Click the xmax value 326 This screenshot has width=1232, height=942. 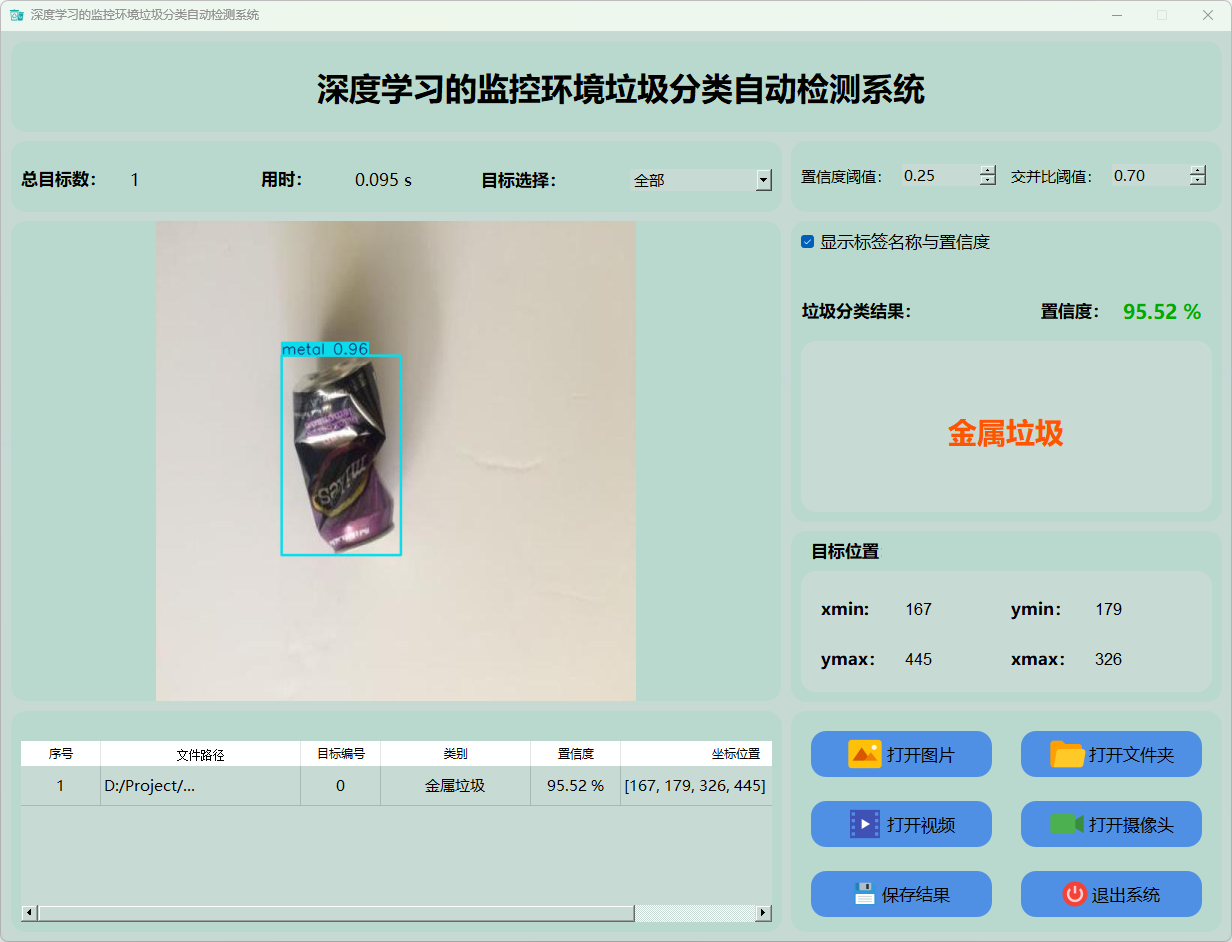(1108, 659)
